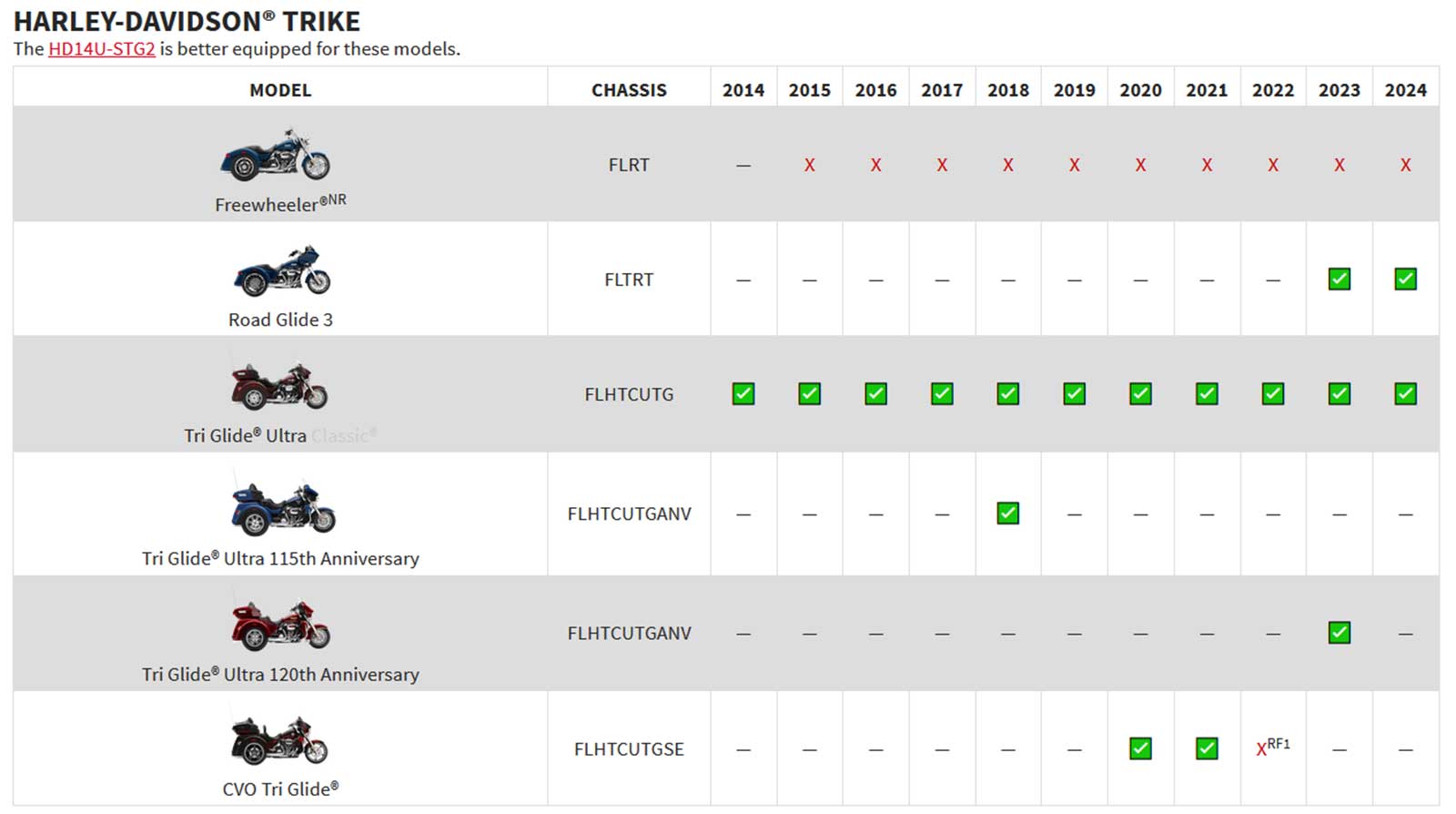
Task: Click the red X for Freewheeler 2015
Action: point(809,166)
